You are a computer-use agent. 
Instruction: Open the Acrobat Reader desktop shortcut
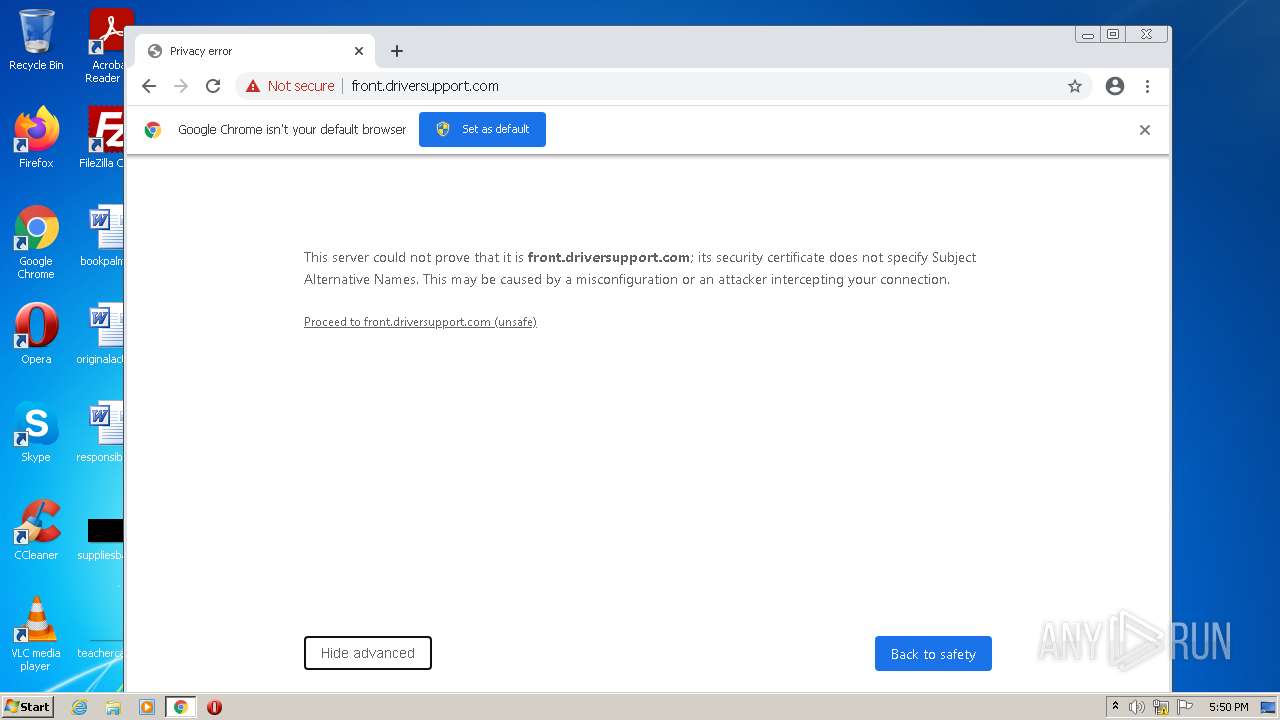[105, 45]
